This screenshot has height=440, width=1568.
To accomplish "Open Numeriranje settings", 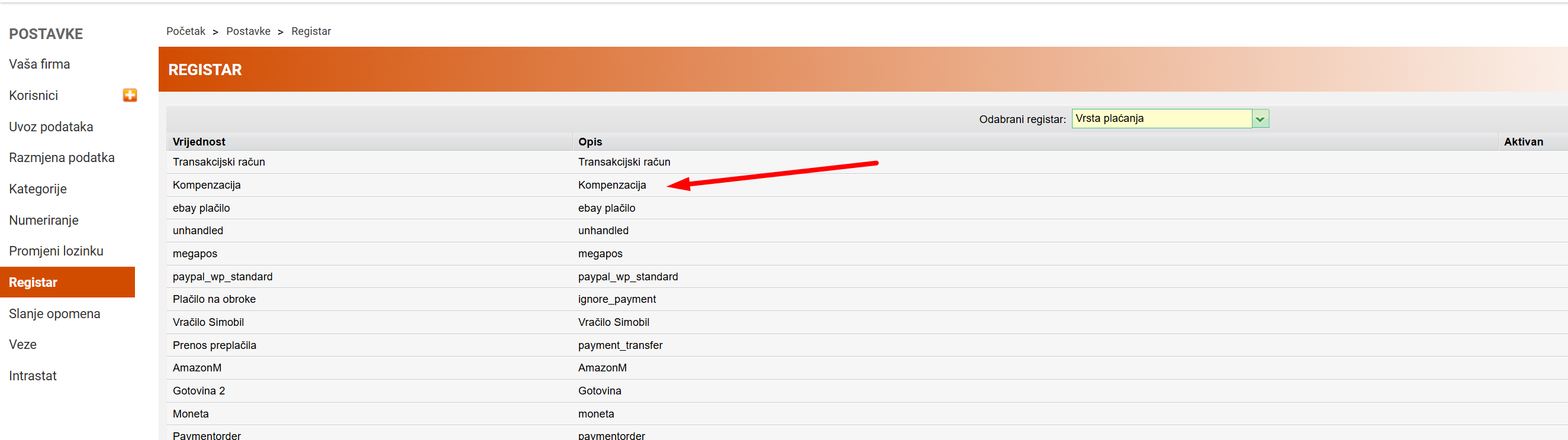I will 44,221.
